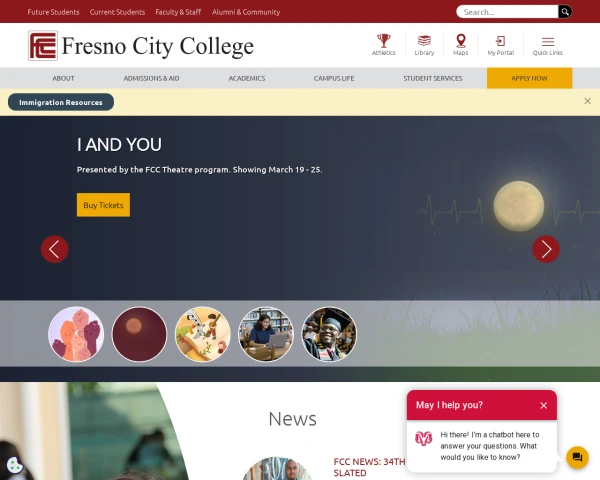The image size is (600, 480).
Task: Click the Fresno City College logo
Action: click(141, 46)
